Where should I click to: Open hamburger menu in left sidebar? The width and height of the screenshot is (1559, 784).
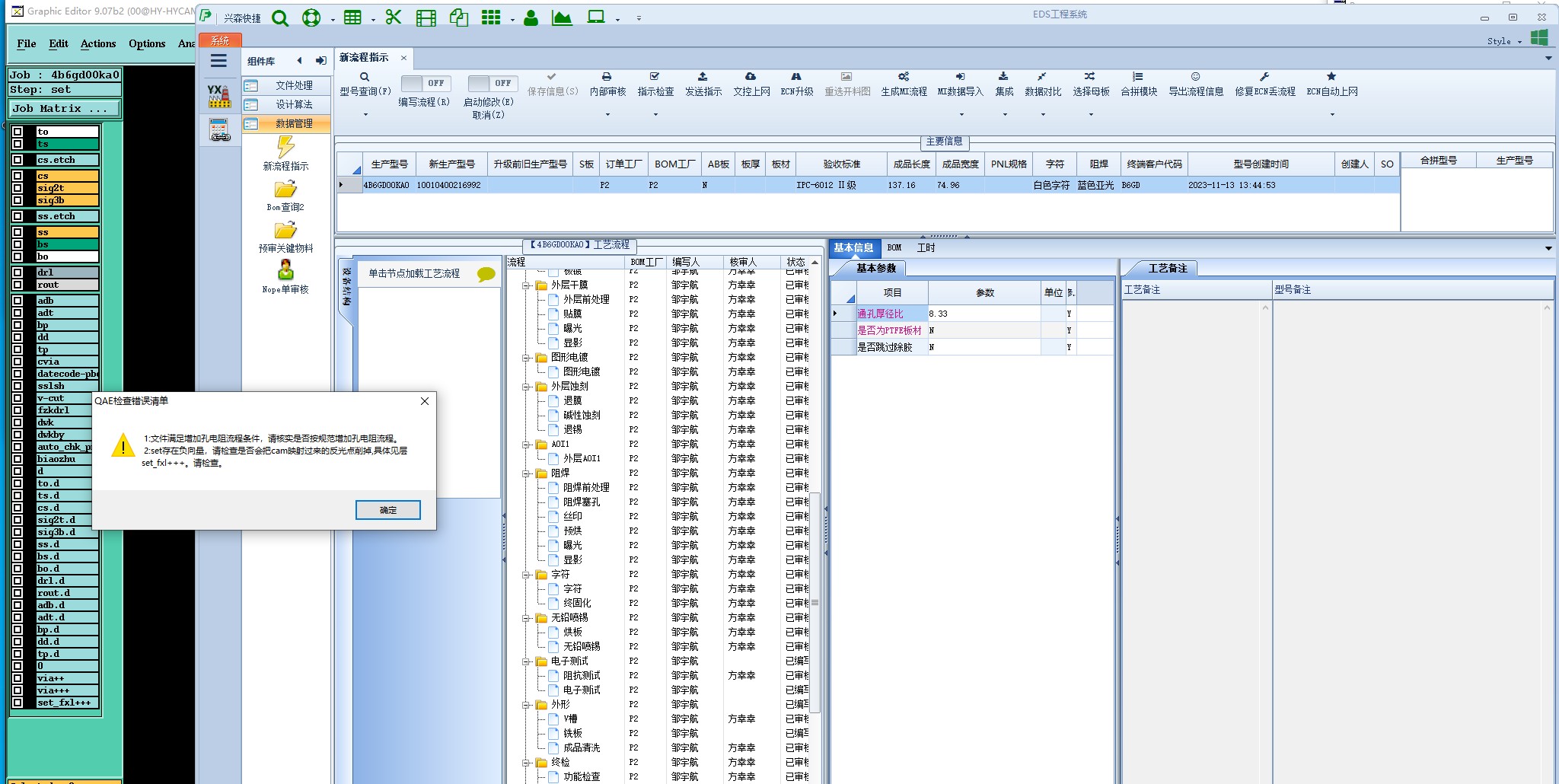pyautogui.click(x=218, y=61)
